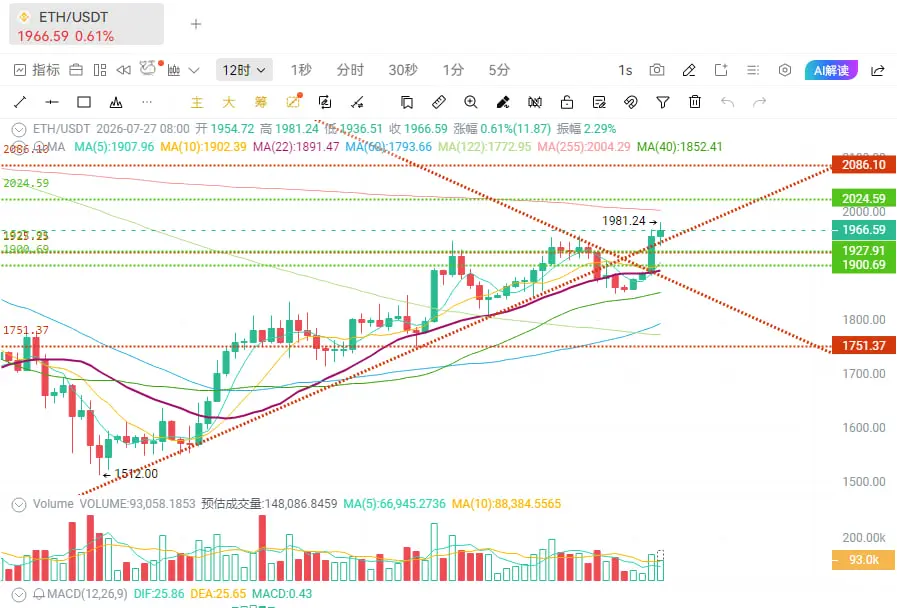Open the zoom-in magnifier tool
897x608 pixels.
(x=471, y=102)
